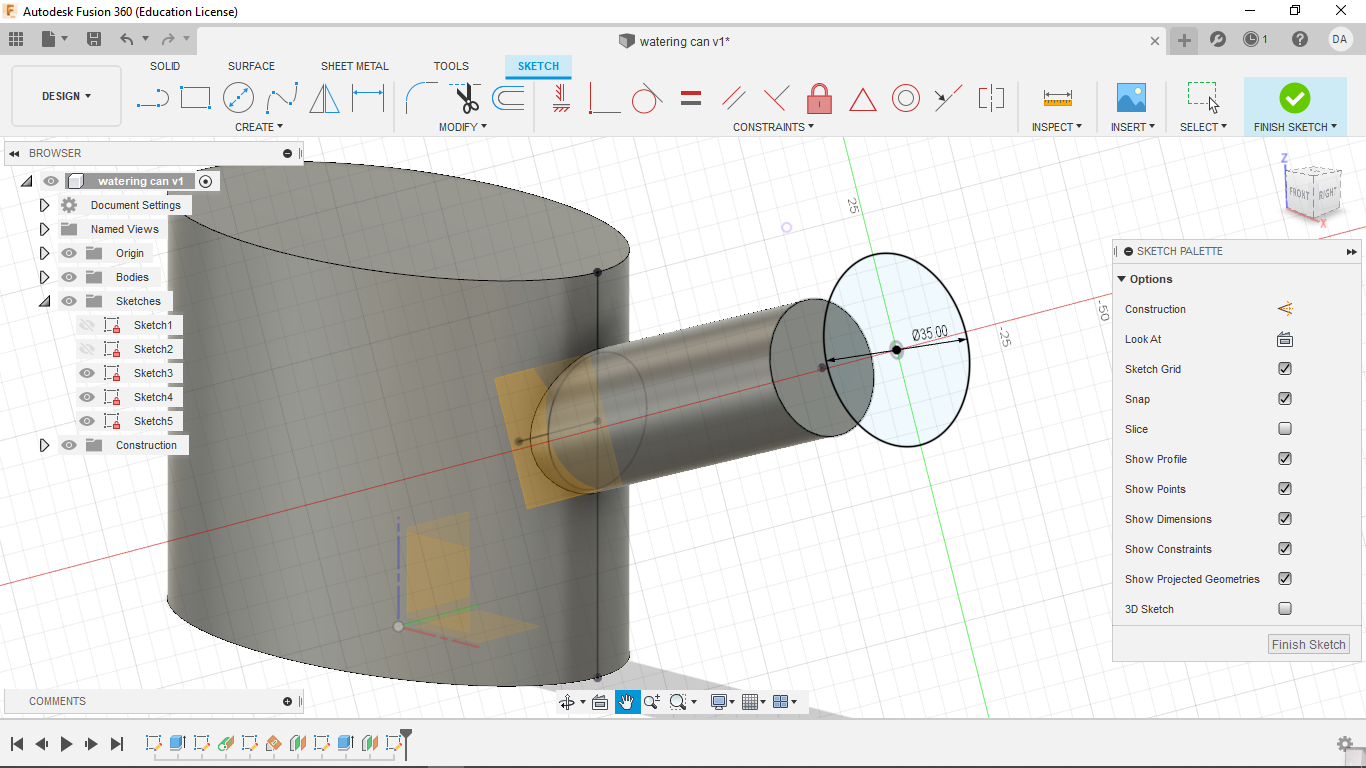Apply the Symmetry constraint
Image resolution: width=1366 pixels, height=768 pixels.
coord(991,98)
